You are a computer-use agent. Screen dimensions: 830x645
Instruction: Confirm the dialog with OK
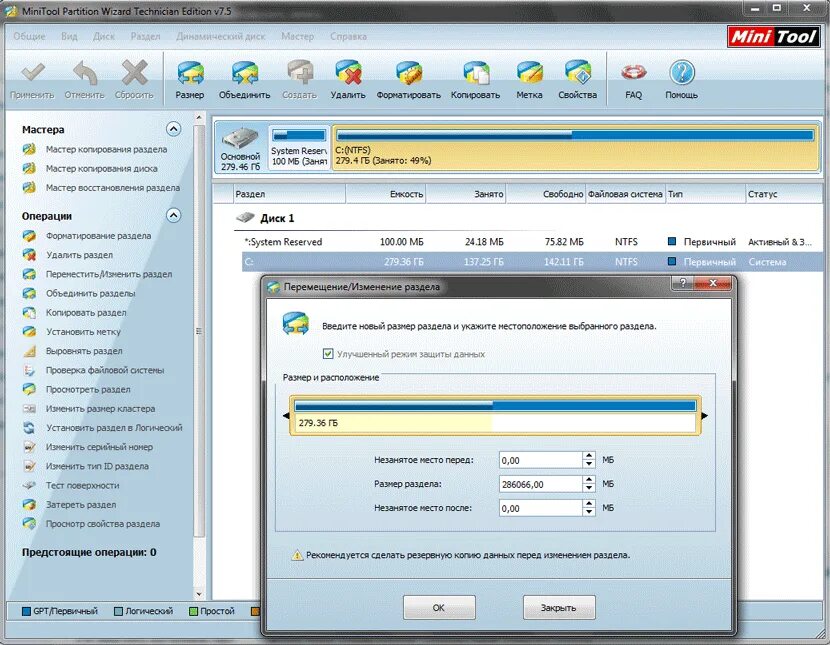[x=439, y=607]
